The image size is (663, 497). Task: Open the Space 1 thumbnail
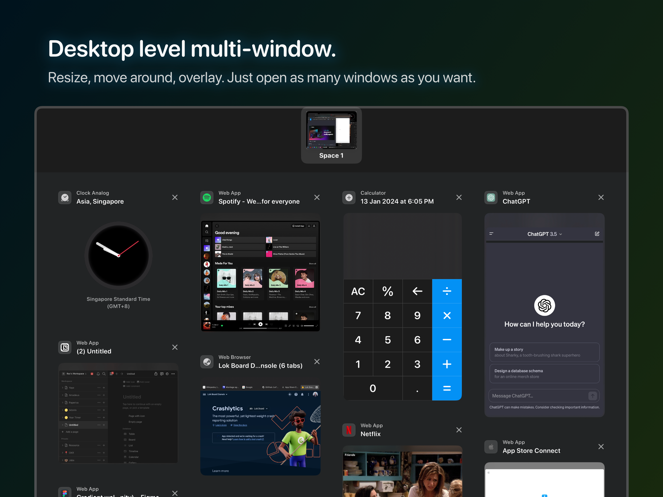pyautogui.click(x=331, y=135)
